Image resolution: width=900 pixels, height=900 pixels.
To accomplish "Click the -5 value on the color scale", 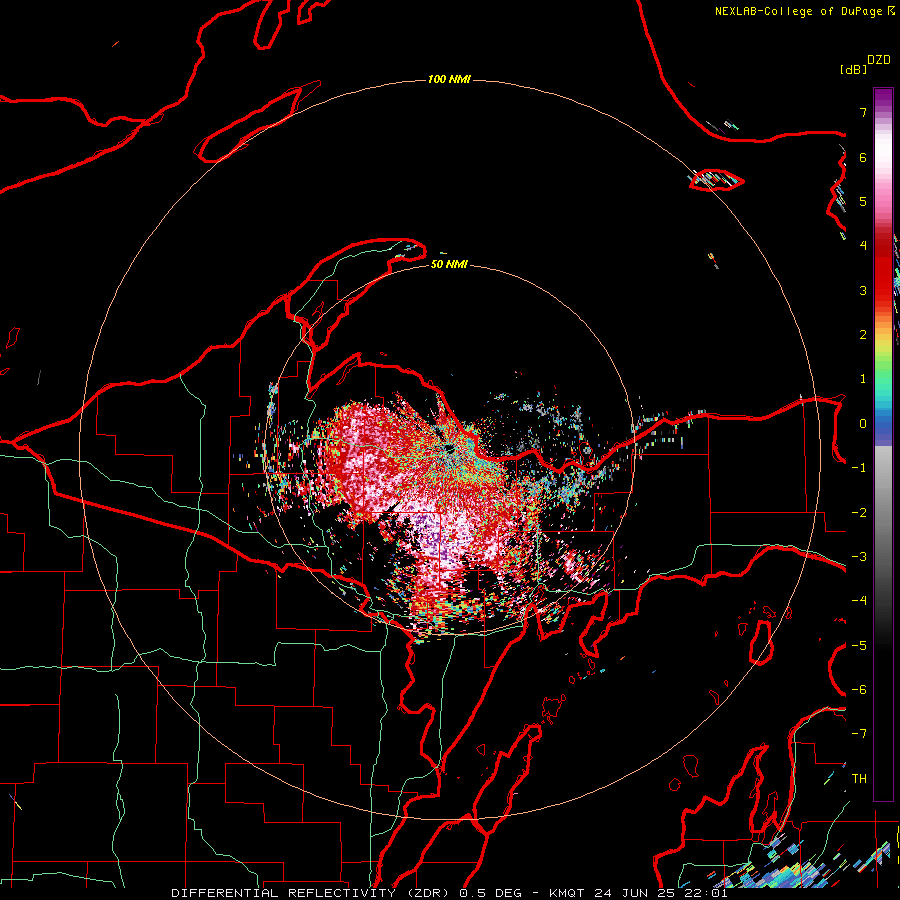I will pyautogui.click(x=859, y=646).
